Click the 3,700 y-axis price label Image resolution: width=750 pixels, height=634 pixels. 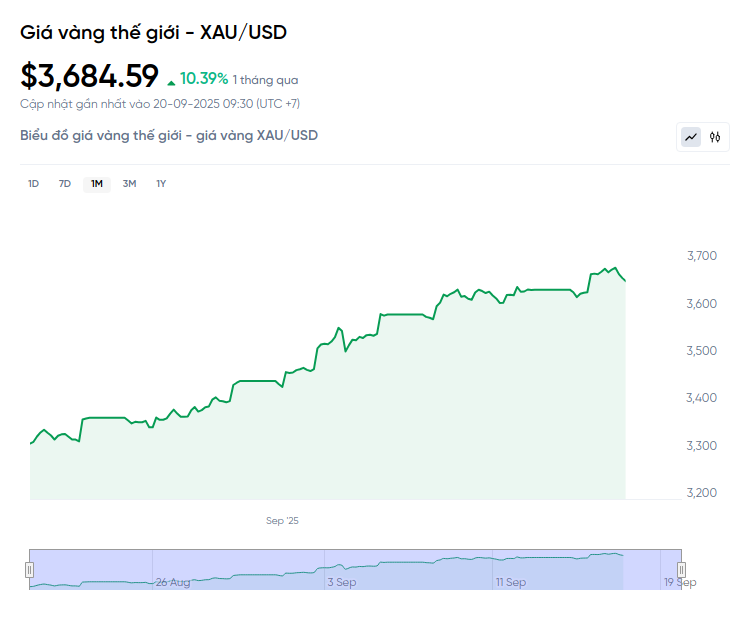tap(702, 256)
